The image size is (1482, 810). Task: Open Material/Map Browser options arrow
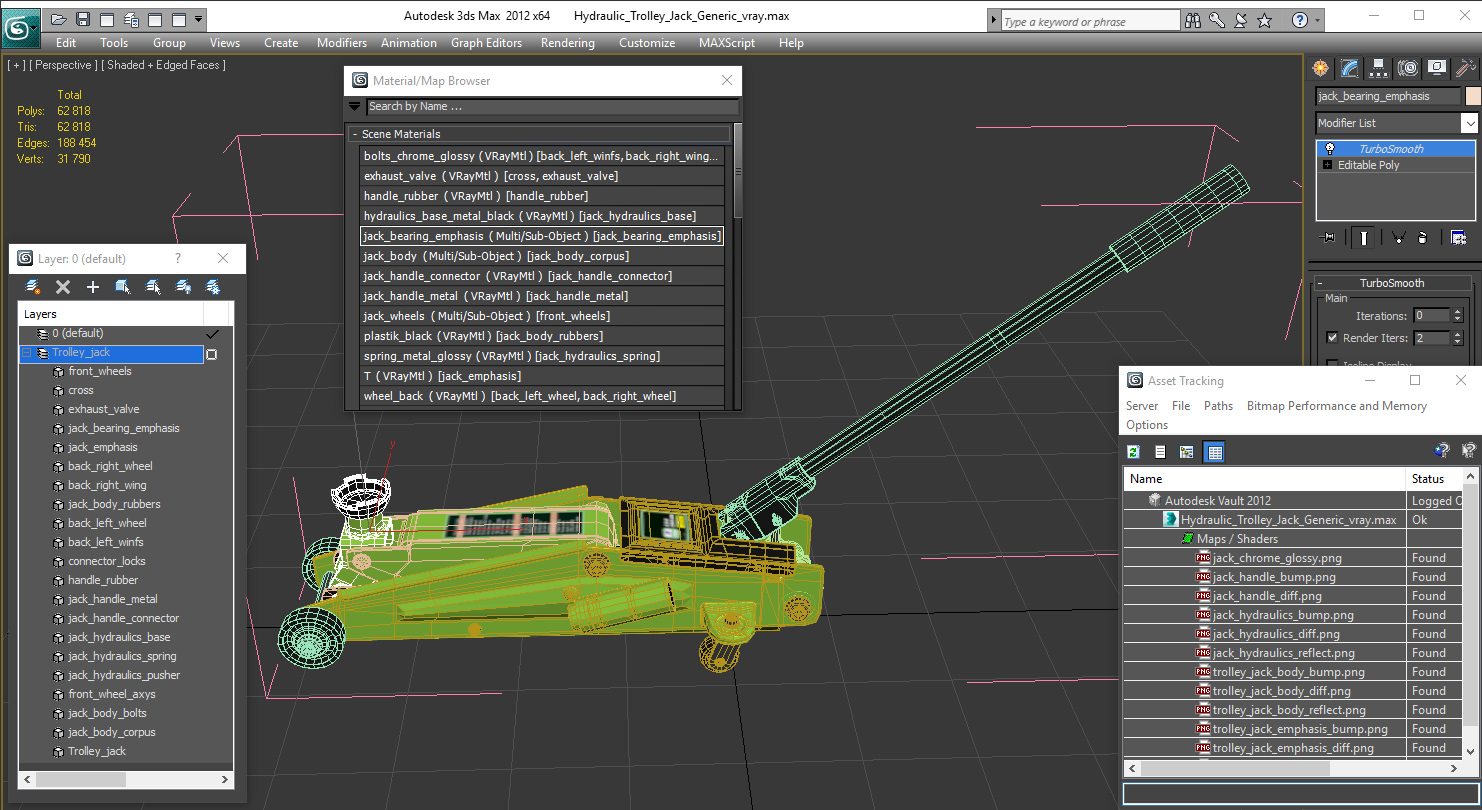[x=354, y=106]
